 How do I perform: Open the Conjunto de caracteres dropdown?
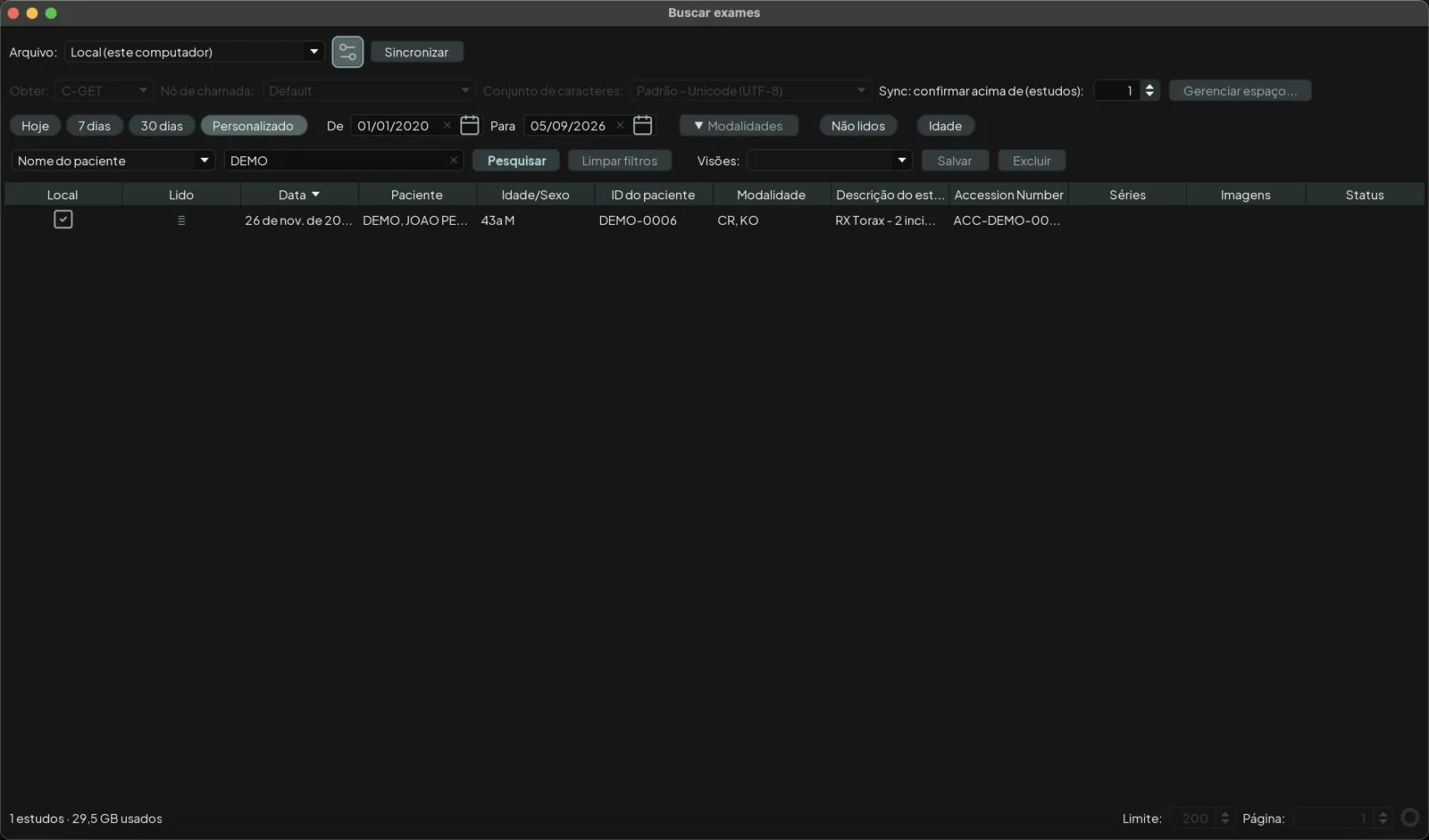(x=750, y=91)
